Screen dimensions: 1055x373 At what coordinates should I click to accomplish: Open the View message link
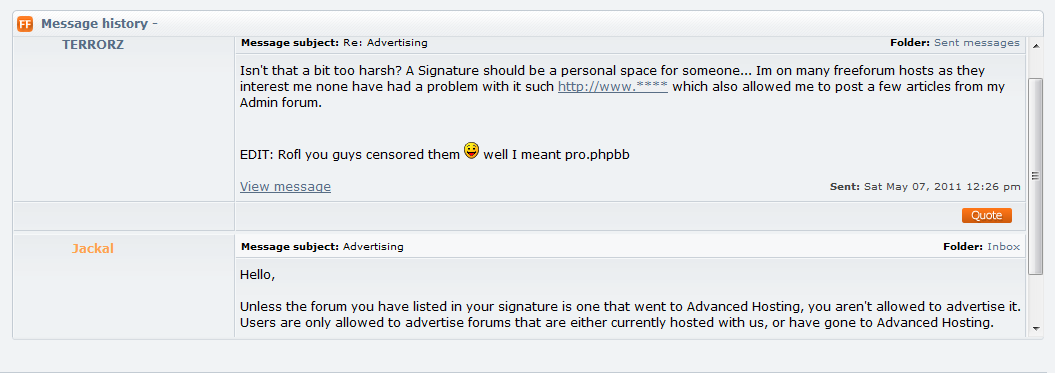coord(285,186)
